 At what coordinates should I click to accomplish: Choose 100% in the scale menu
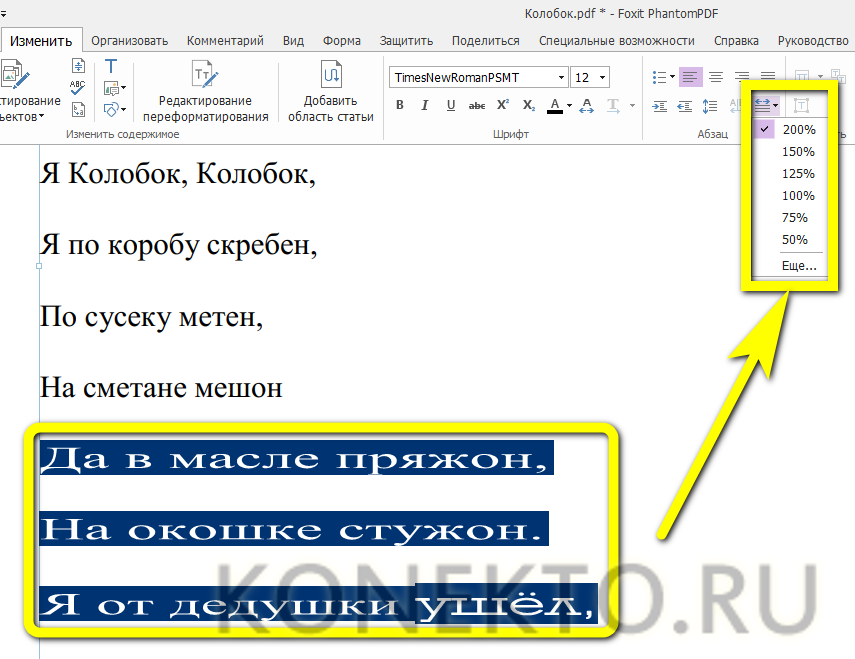tap(798, 196)
